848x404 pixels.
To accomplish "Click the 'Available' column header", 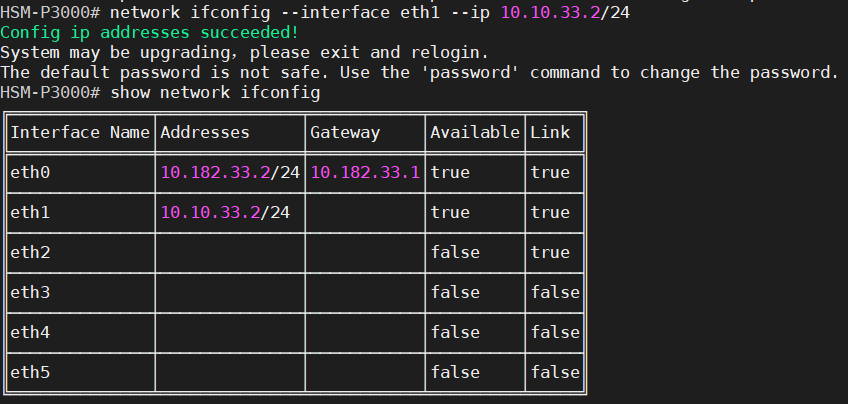I will tap(475, 132).
